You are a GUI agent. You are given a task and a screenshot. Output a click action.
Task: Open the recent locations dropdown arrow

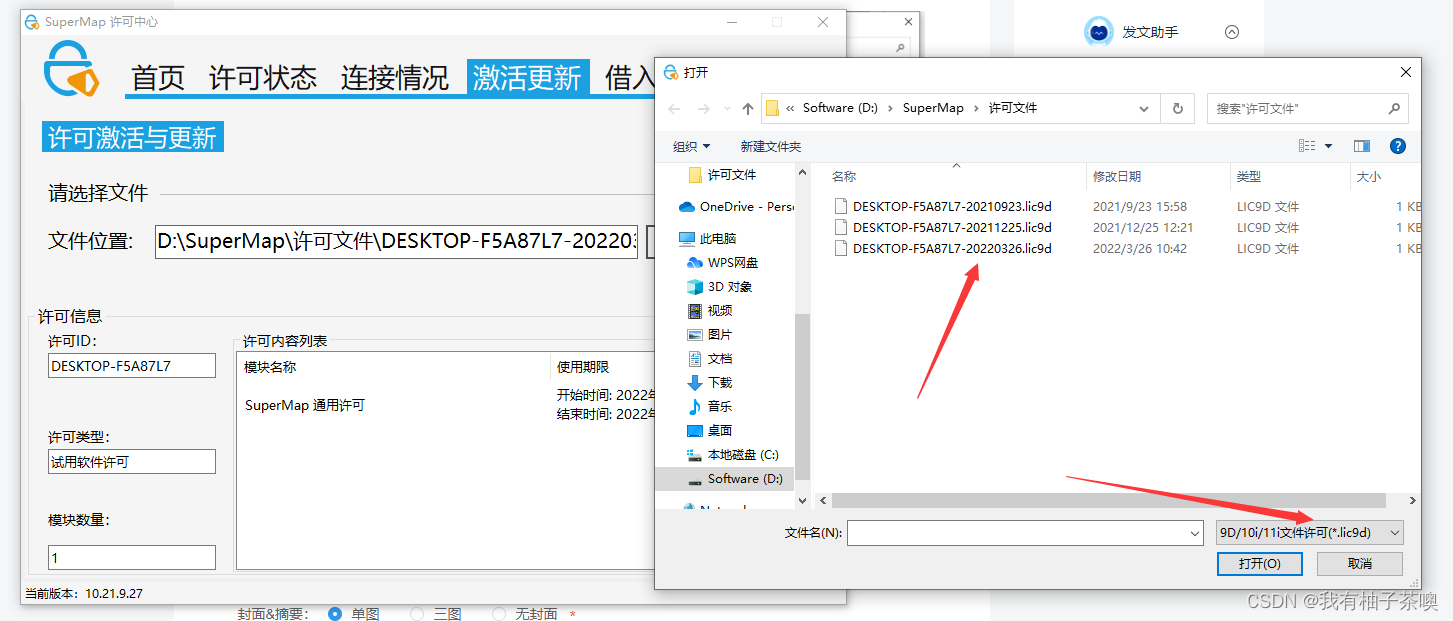726,108
